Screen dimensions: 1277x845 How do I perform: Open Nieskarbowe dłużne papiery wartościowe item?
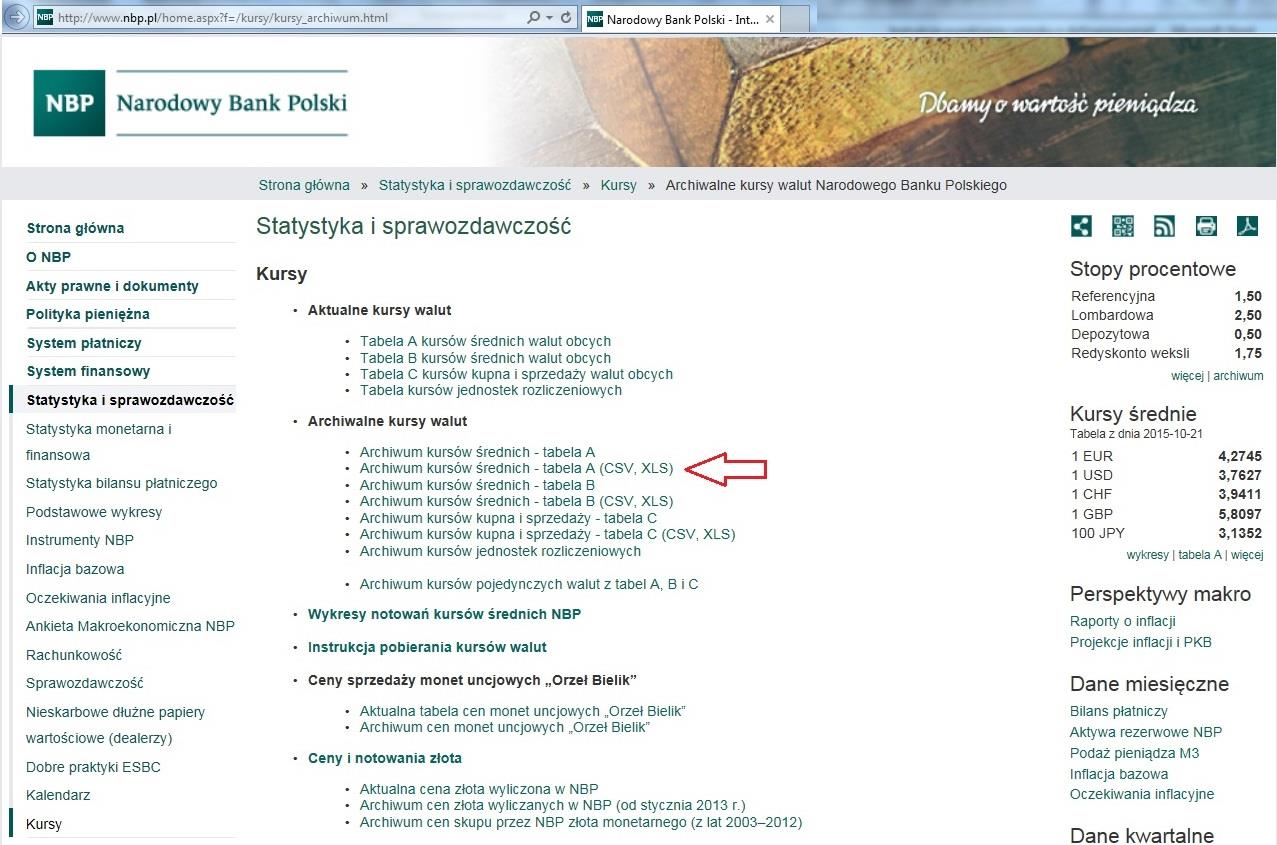coord(115,725)
